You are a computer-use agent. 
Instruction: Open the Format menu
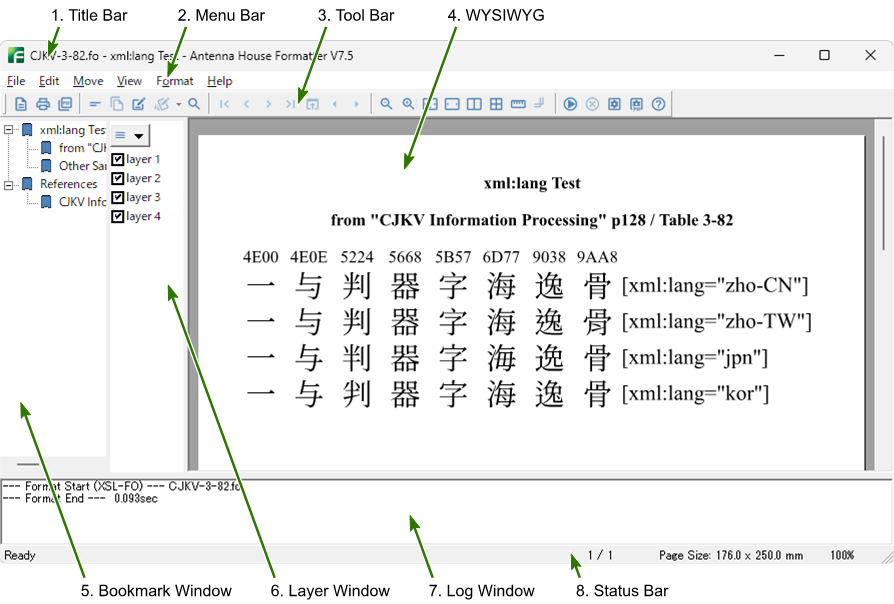[x=175, y=81]
